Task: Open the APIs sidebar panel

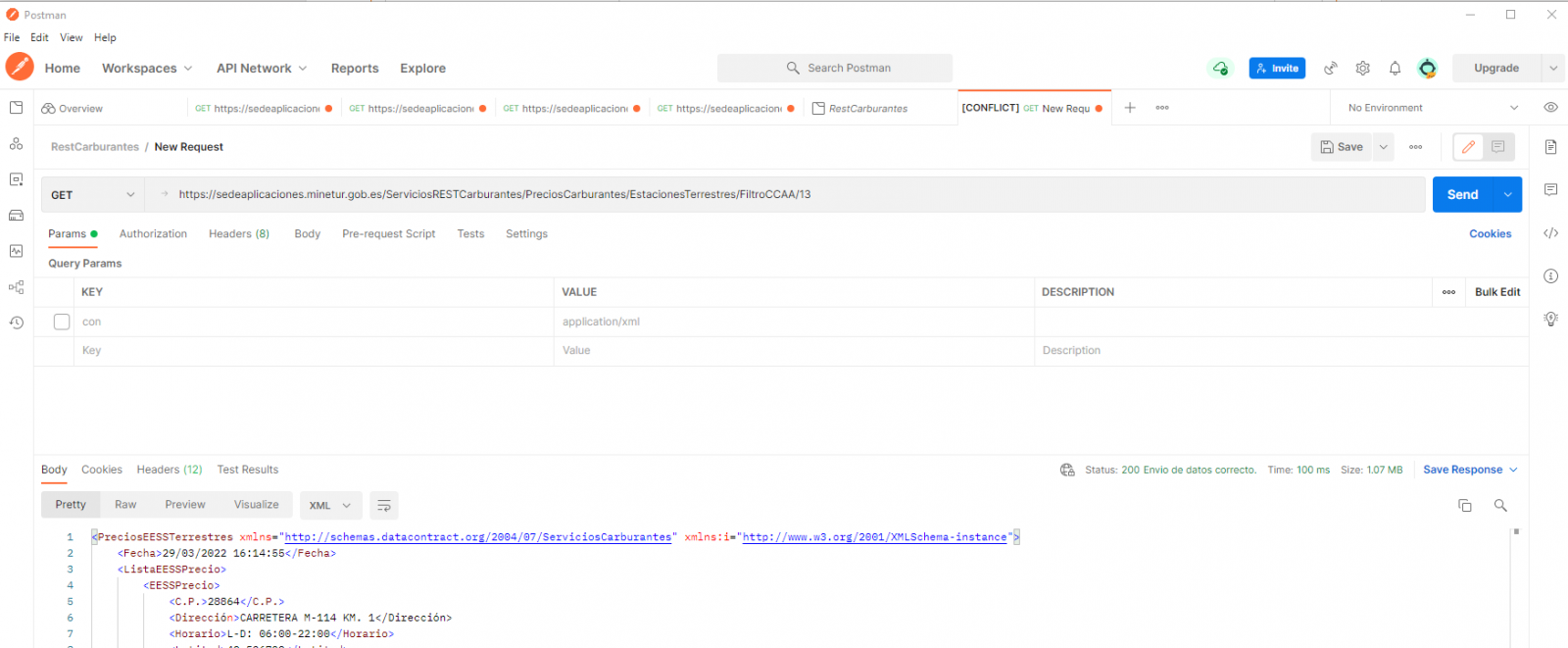Action: point(16,144)
